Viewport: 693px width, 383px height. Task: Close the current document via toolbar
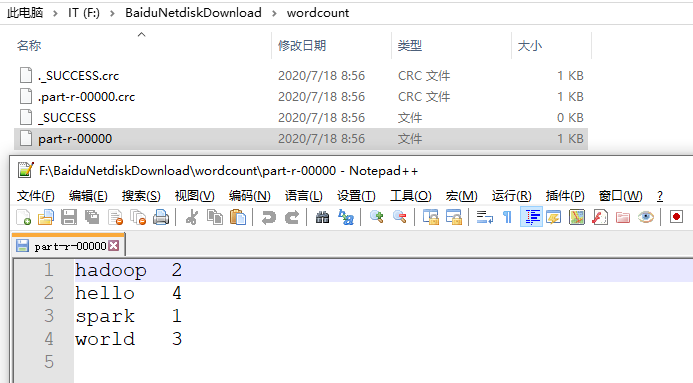(x=115, y=217)
